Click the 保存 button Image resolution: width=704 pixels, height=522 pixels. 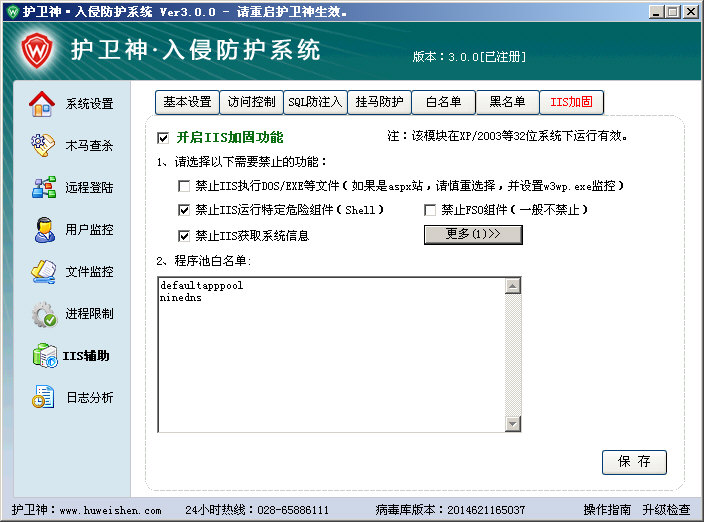click(634, 462)
